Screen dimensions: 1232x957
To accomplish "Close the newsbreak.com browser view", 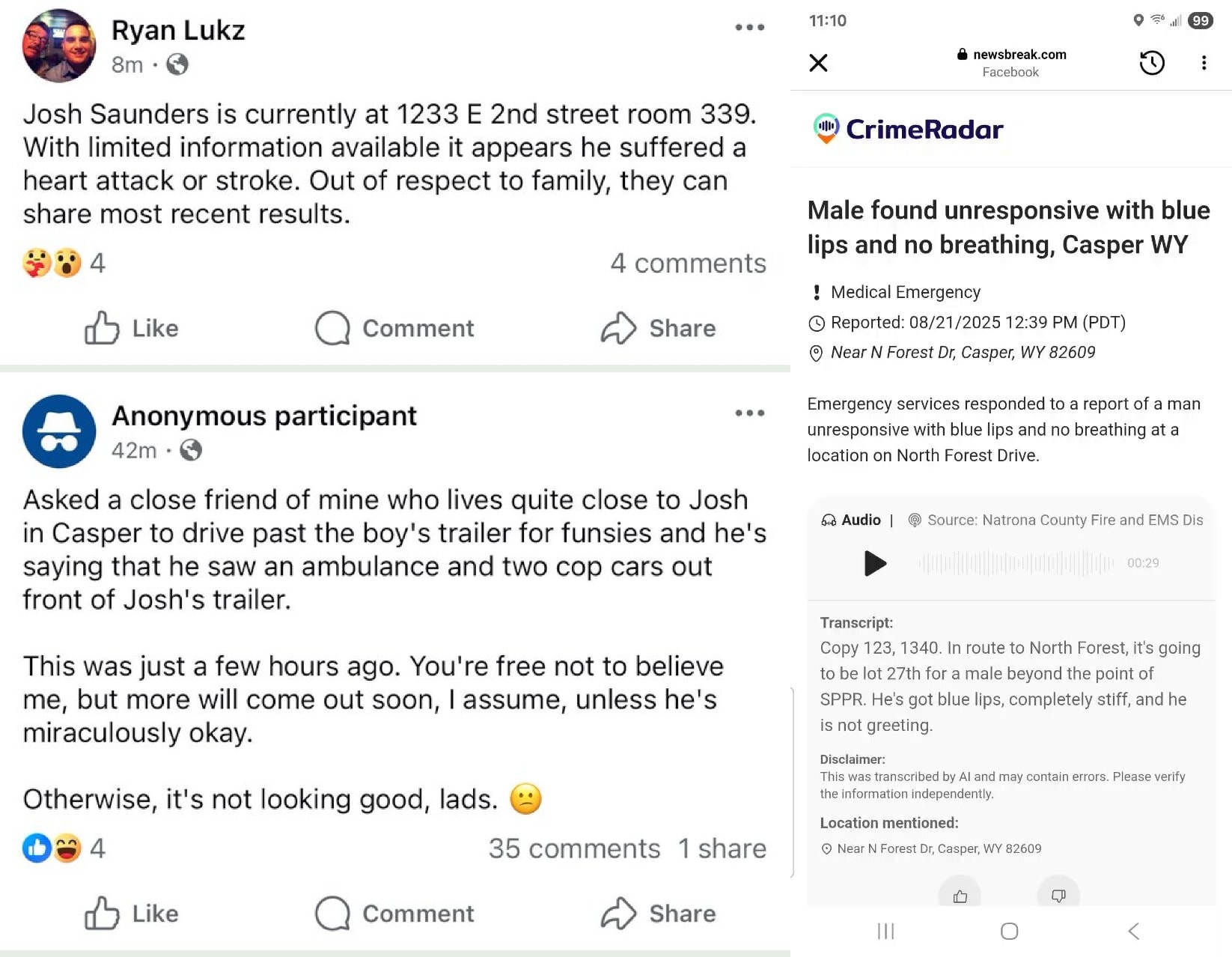I will point(819,63).
